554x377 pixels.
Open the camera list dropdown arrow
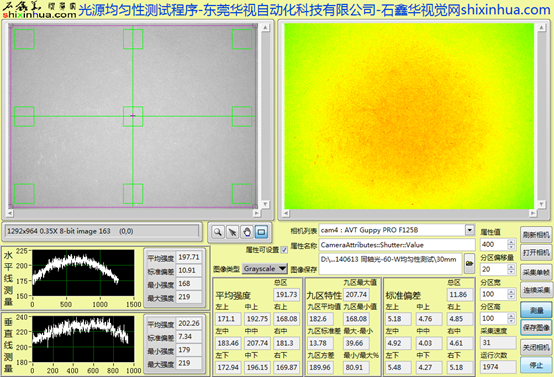click(470, 230)
